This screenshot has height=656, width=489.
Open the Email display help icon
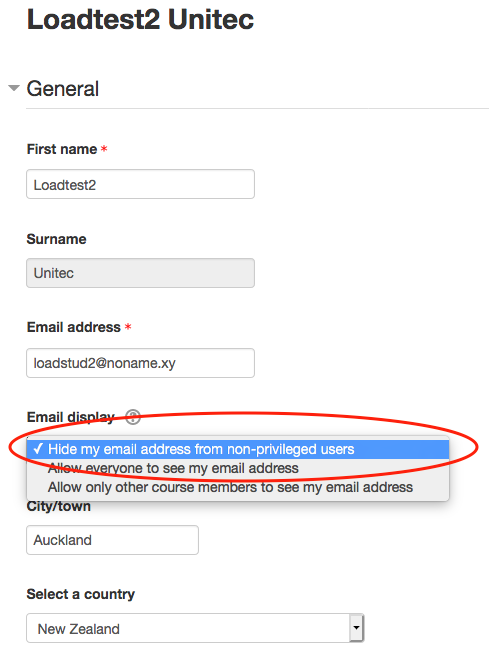(133, 417)
